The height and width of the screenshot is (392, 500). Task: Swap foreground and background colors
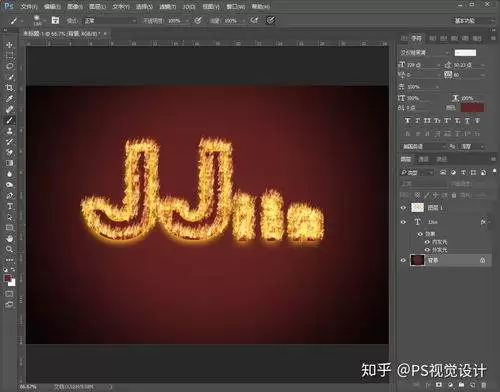pos(13,269)
